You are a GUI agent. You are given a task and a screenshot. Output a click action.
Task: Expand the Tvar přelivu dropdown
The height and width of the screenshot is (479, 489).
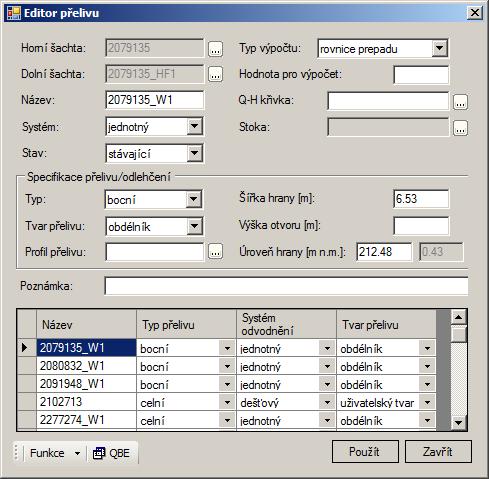pyautogui.click(x=194, y=226)
